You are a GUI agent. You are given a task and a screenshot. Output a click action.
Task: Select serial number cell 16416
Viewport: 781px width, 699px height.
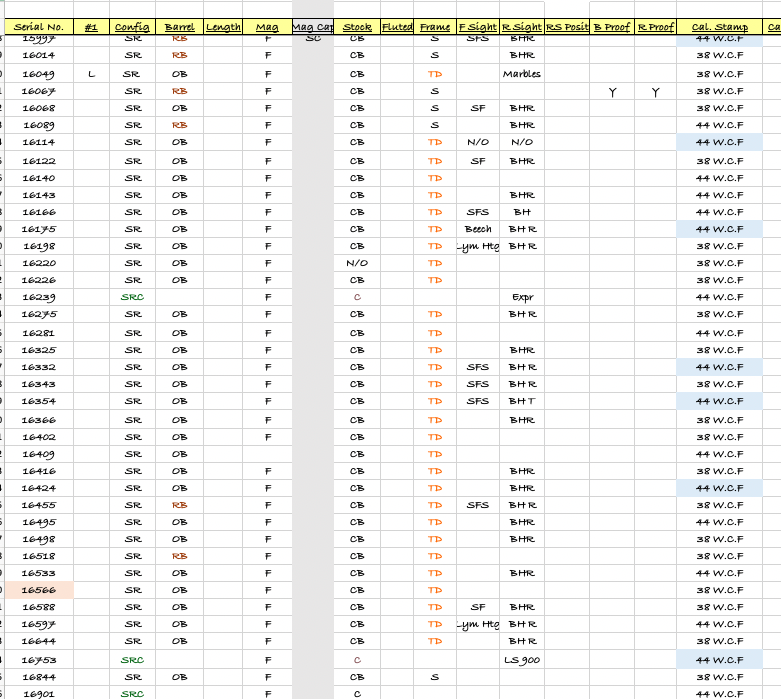[x=39, y=471]
